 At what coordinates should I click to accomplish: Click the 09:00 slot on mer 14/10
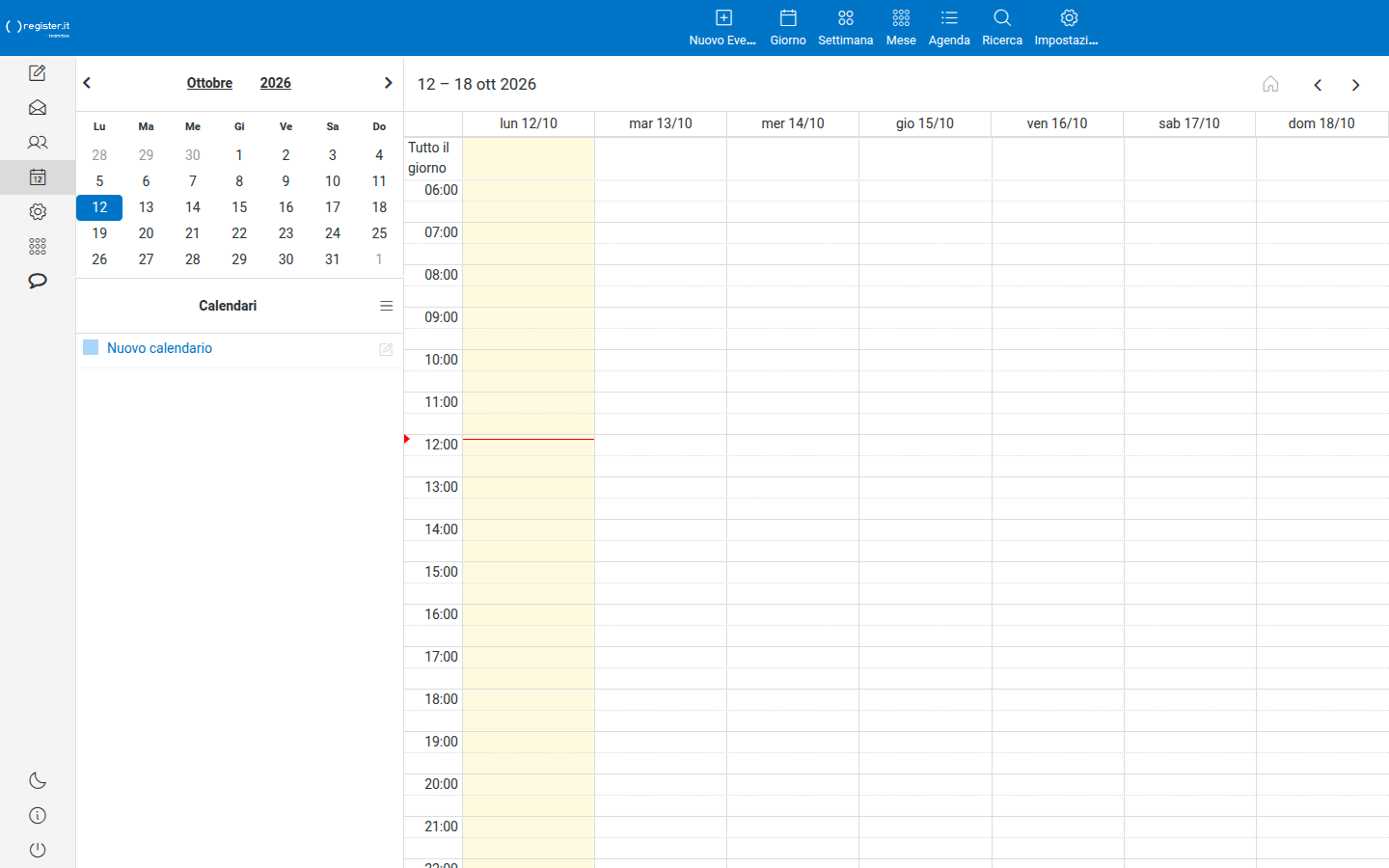(793, 318)
